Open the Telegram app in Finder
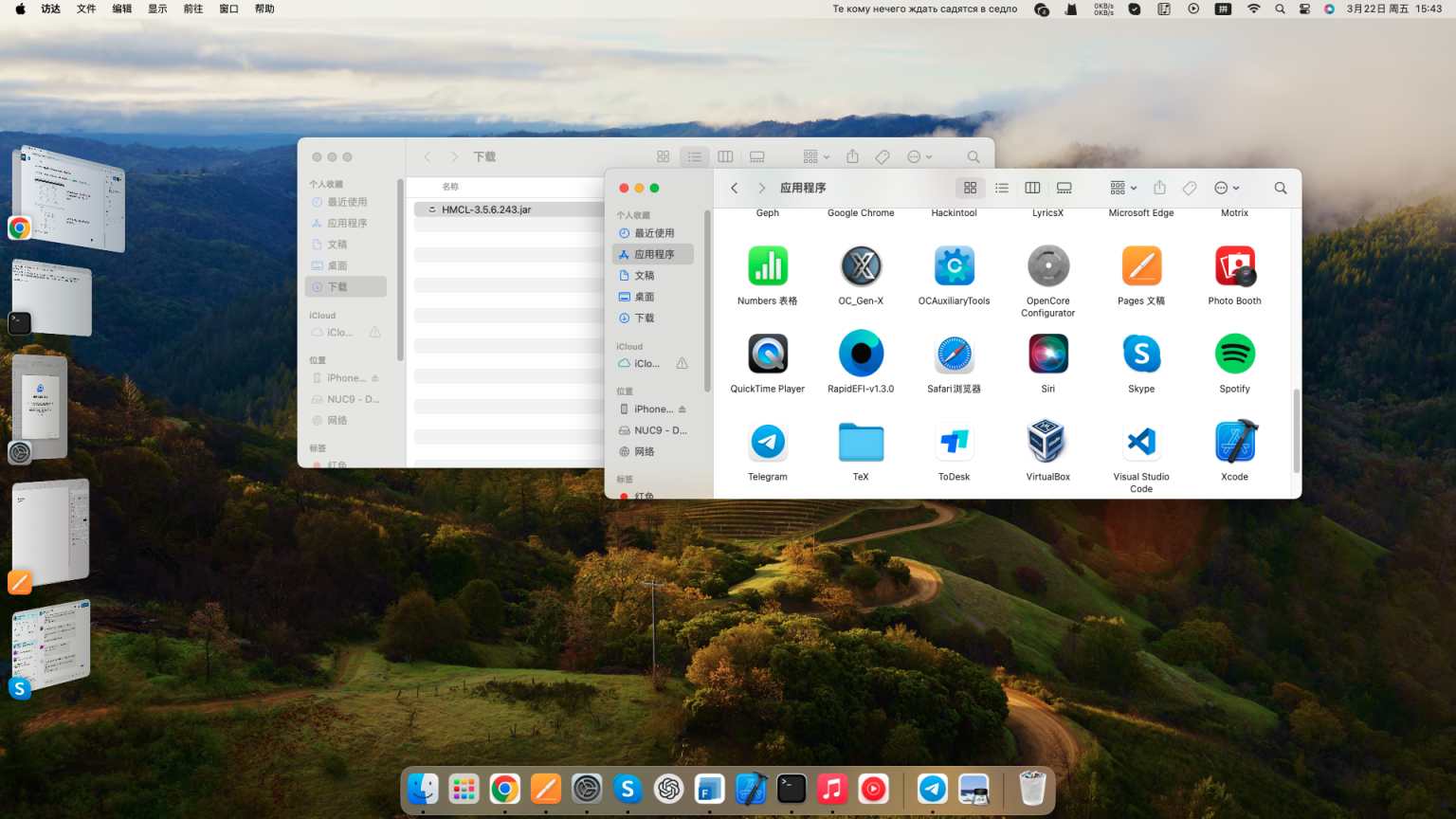The width and height of the screenshot is (1456, 819). 767,443
